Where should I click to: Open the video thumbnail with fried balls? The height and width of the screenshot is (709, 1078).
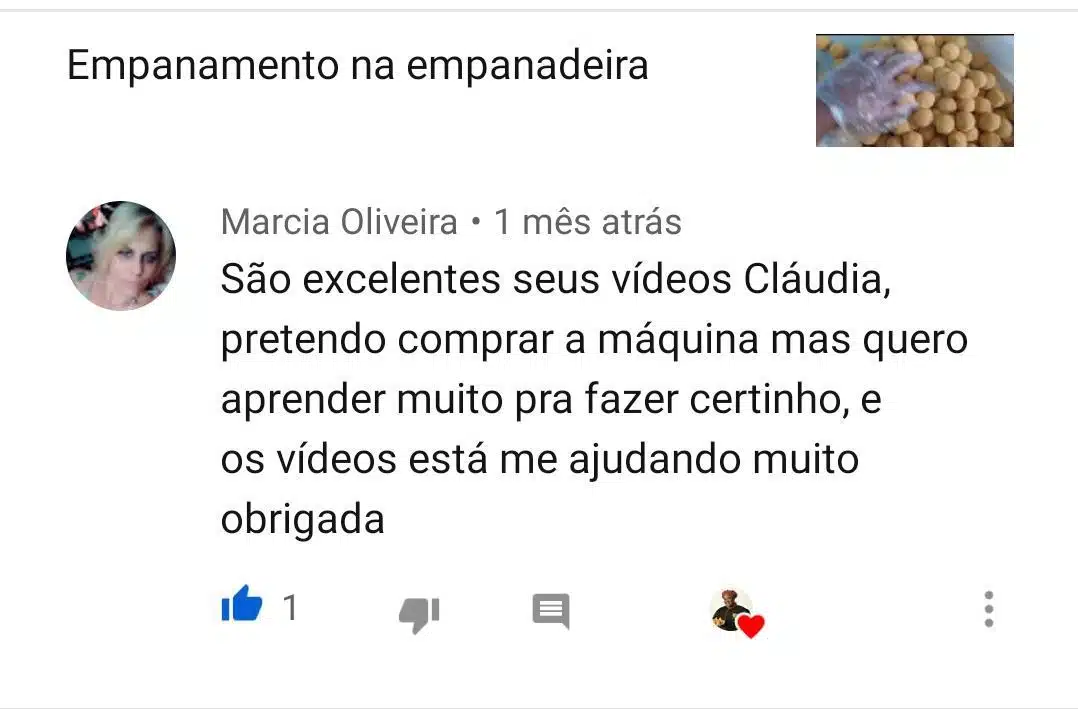click(x=914, y=90)
